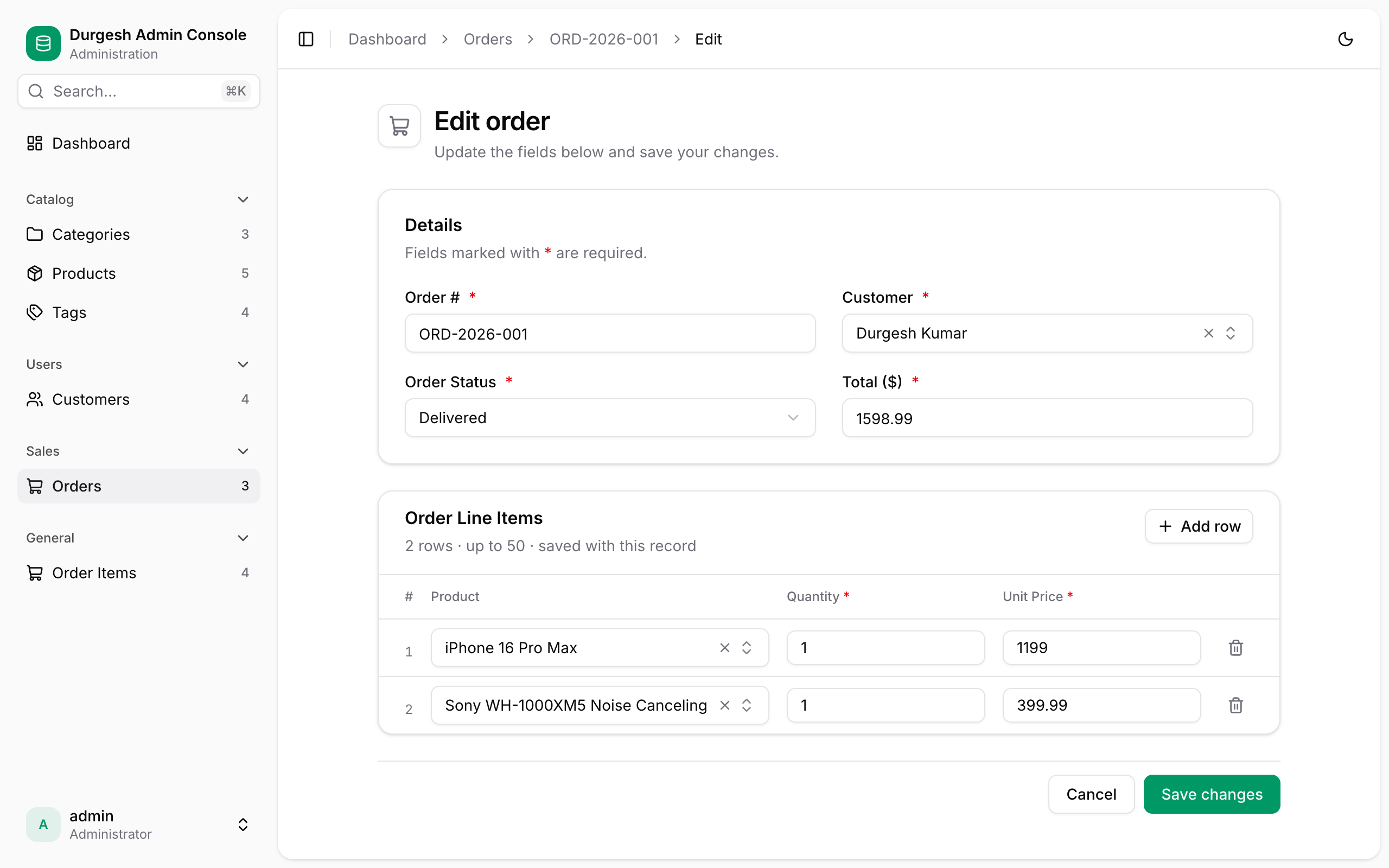Open Customers in the sidebar
The width and height of the screenshot is (1389, 868).
click(x=138, y=399)
